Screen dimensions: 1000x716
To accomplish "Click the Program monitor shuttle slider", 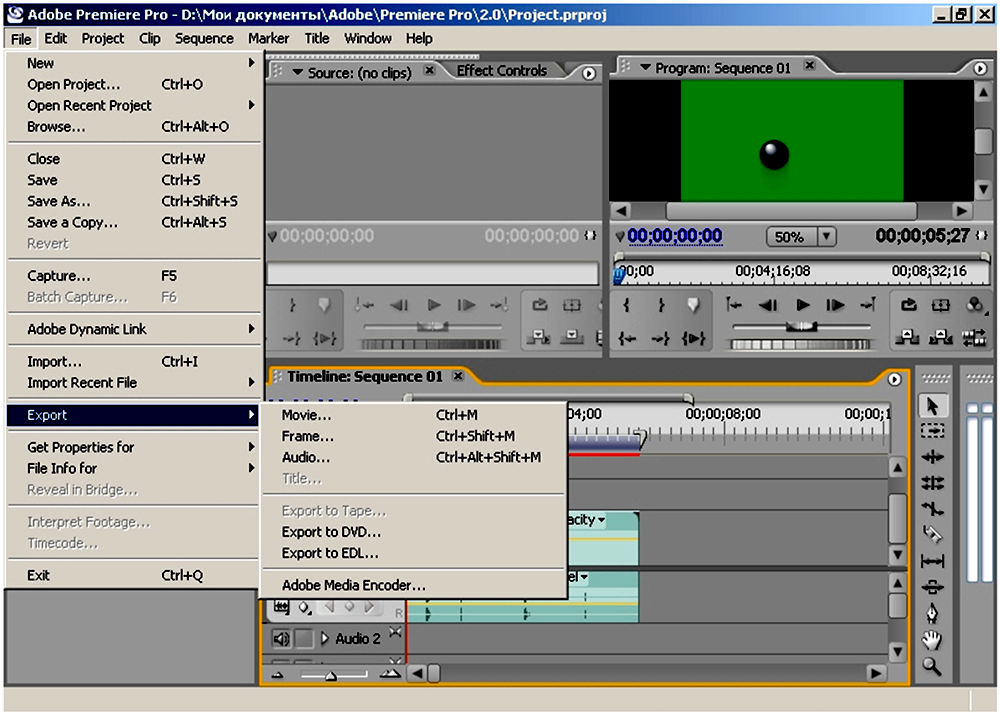I will tap(801, 326).
